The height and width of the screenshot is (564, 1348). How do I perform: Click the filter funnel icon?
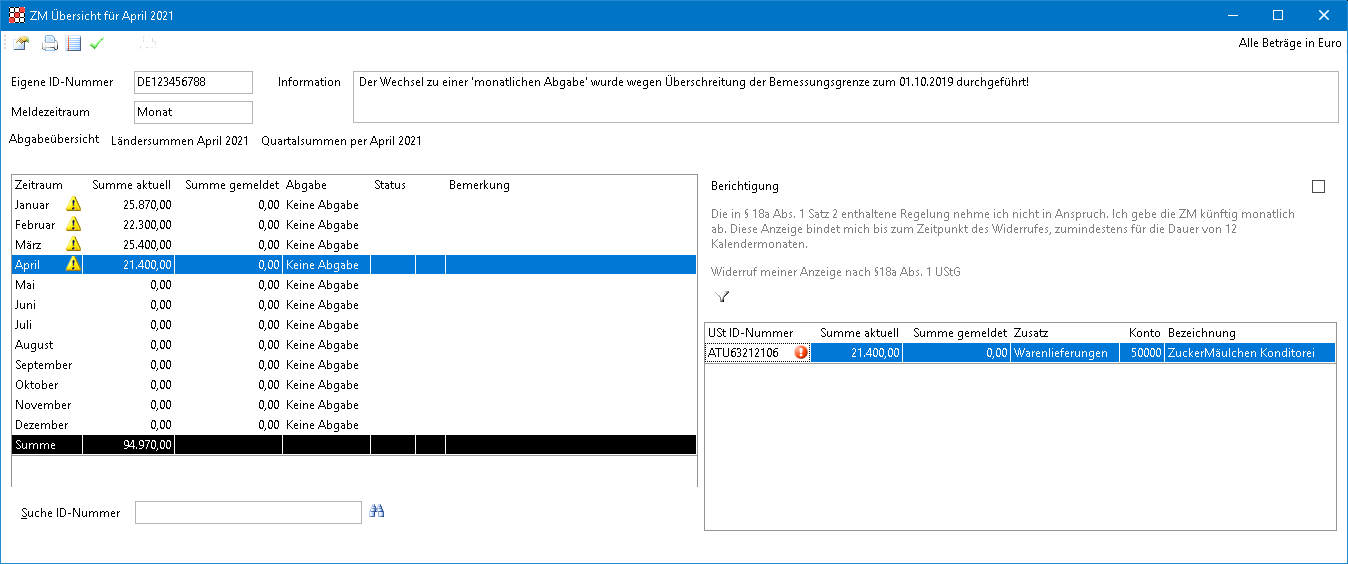coord(722,296)
